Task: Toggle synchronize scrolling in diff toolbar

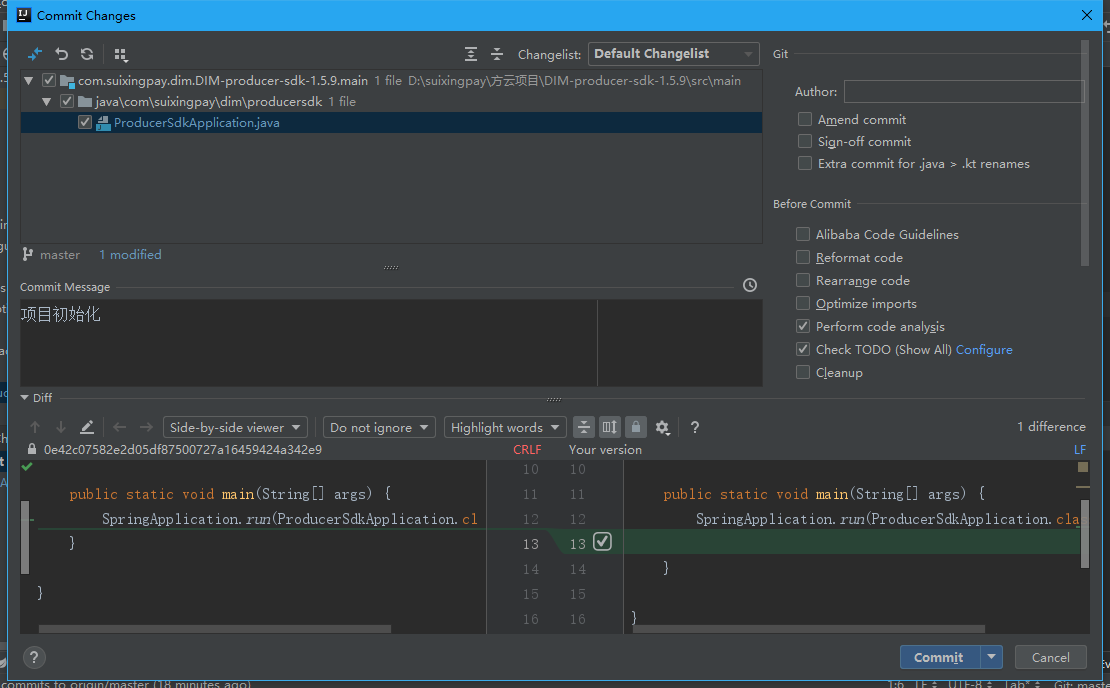Action: [x=610, y=428]
